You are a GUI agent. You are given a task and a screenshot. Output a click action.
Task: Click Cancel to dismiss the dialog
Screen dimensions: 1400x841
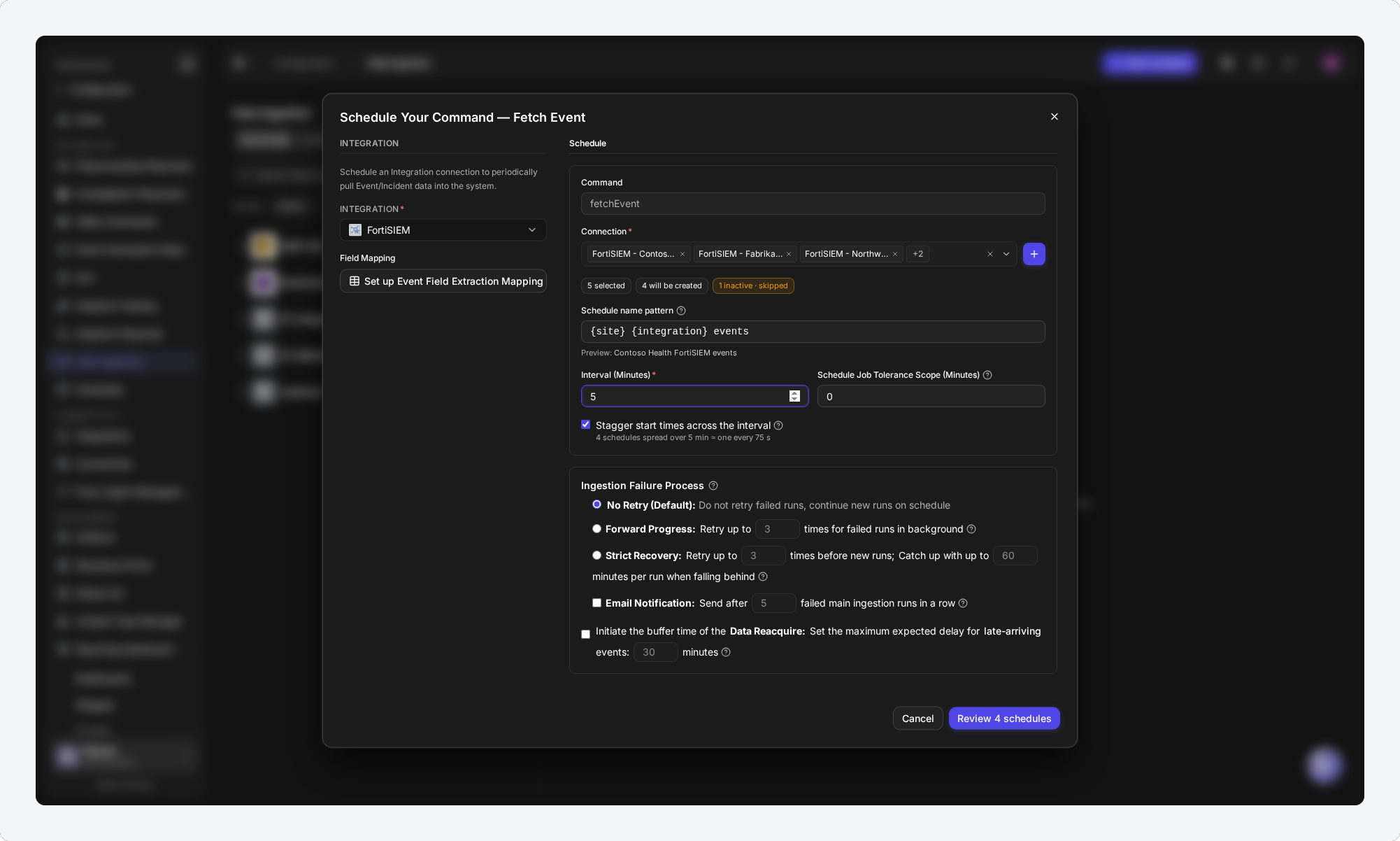(x=917, y=719)
